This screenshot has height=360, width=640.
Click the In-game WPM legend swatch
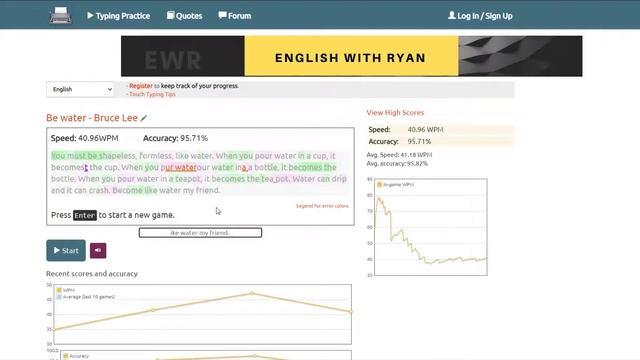[x=380, y=185]
